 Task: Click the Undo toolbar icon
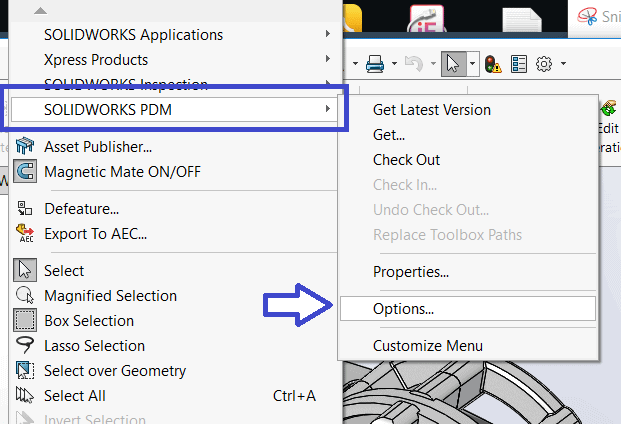(x=414, y=64)
